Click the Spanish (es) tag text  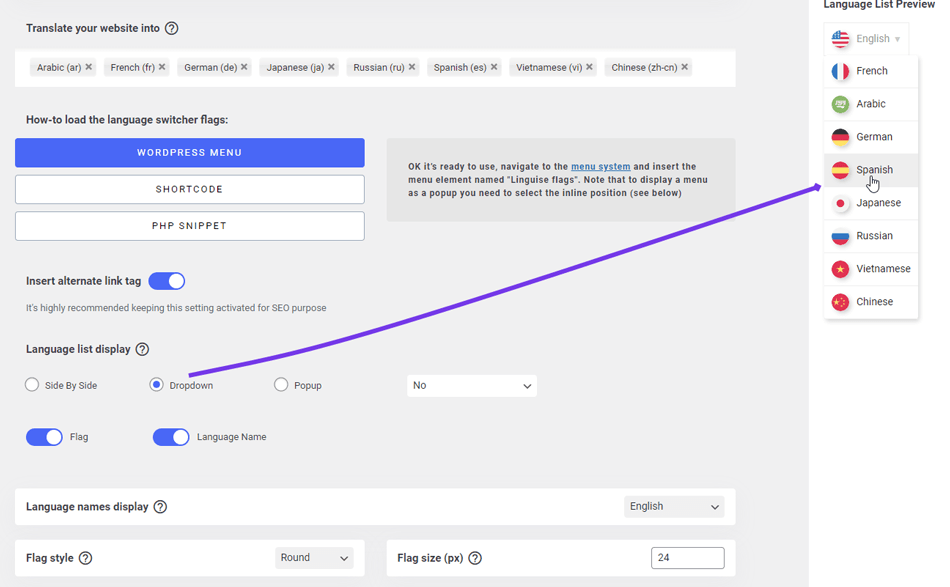pos(460,67)
